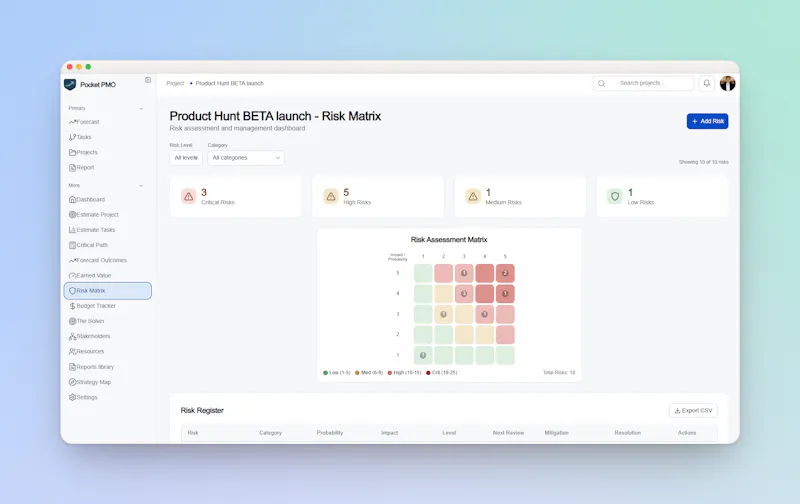Select matrix cell impact 1 probability 1
This screenshot has height=504, width=800.
click(423, 356)
